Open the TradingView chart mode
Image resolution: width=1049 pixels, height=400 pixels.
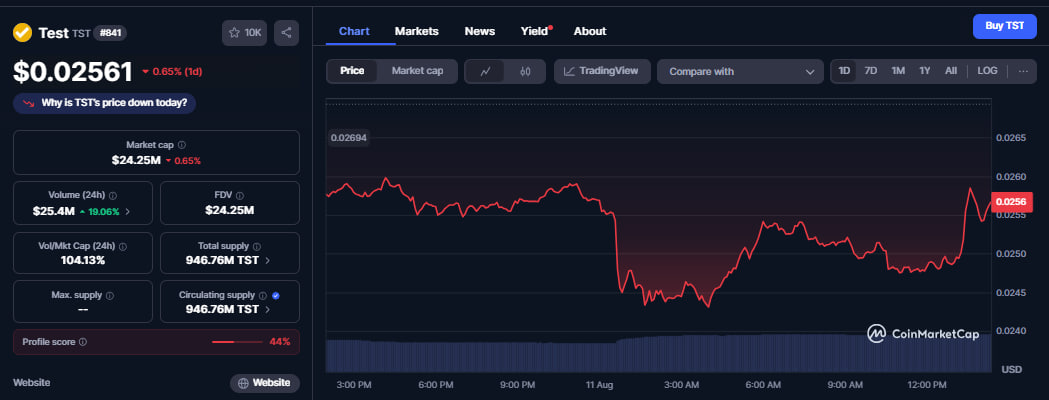(602, 71)
